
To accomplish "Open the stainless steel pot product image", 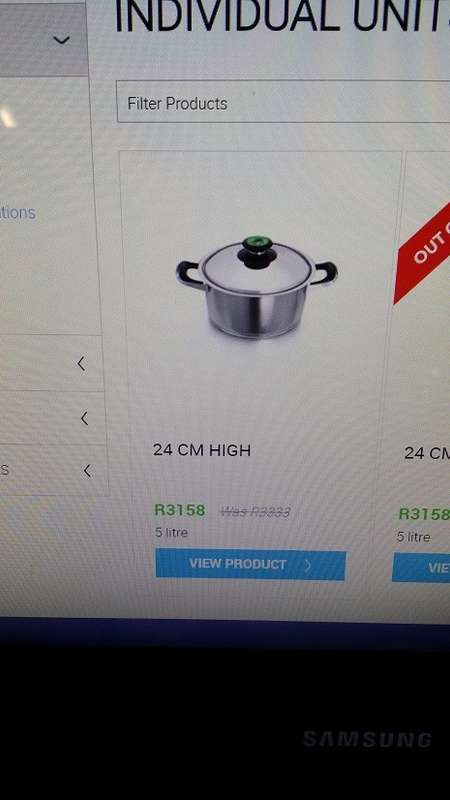I will point(257,286).
